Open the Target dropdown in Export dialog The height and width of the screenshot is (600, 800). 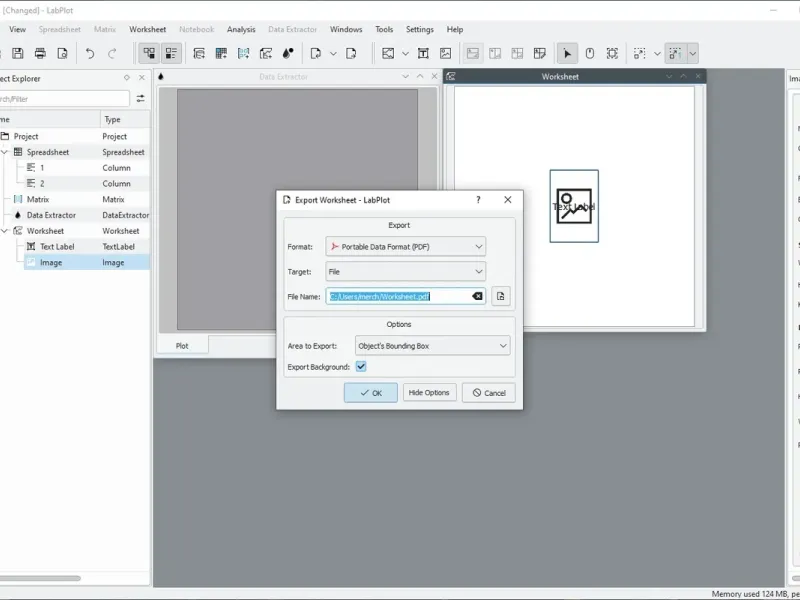click(x=406, y=272)
